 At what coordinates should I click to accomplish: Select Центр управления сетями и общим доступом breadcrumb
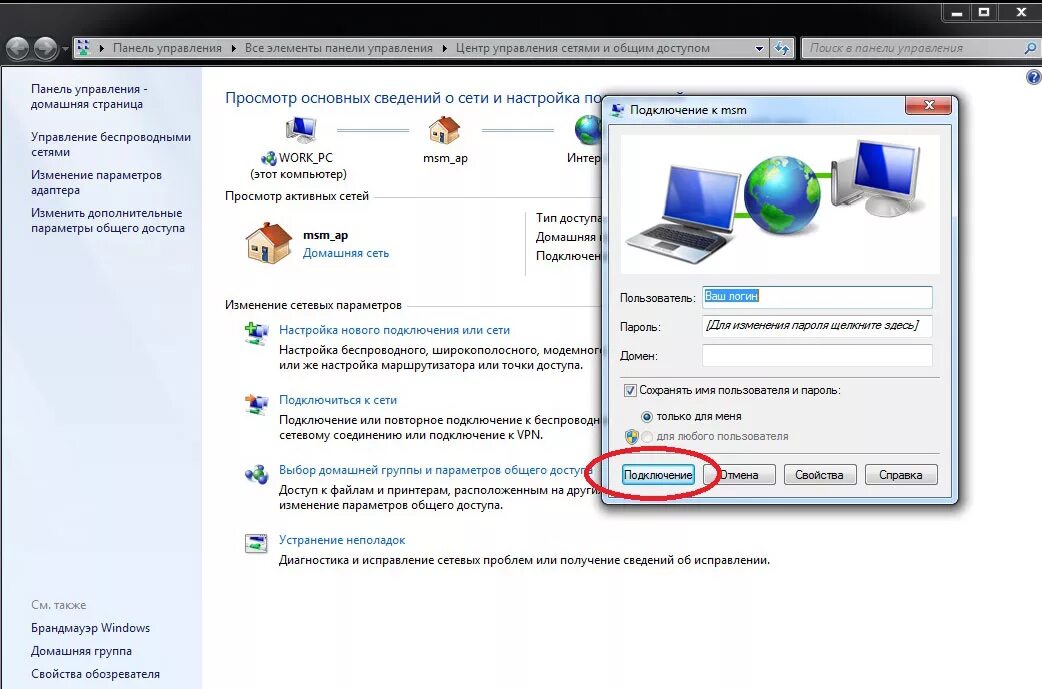(x=582, y=48)
